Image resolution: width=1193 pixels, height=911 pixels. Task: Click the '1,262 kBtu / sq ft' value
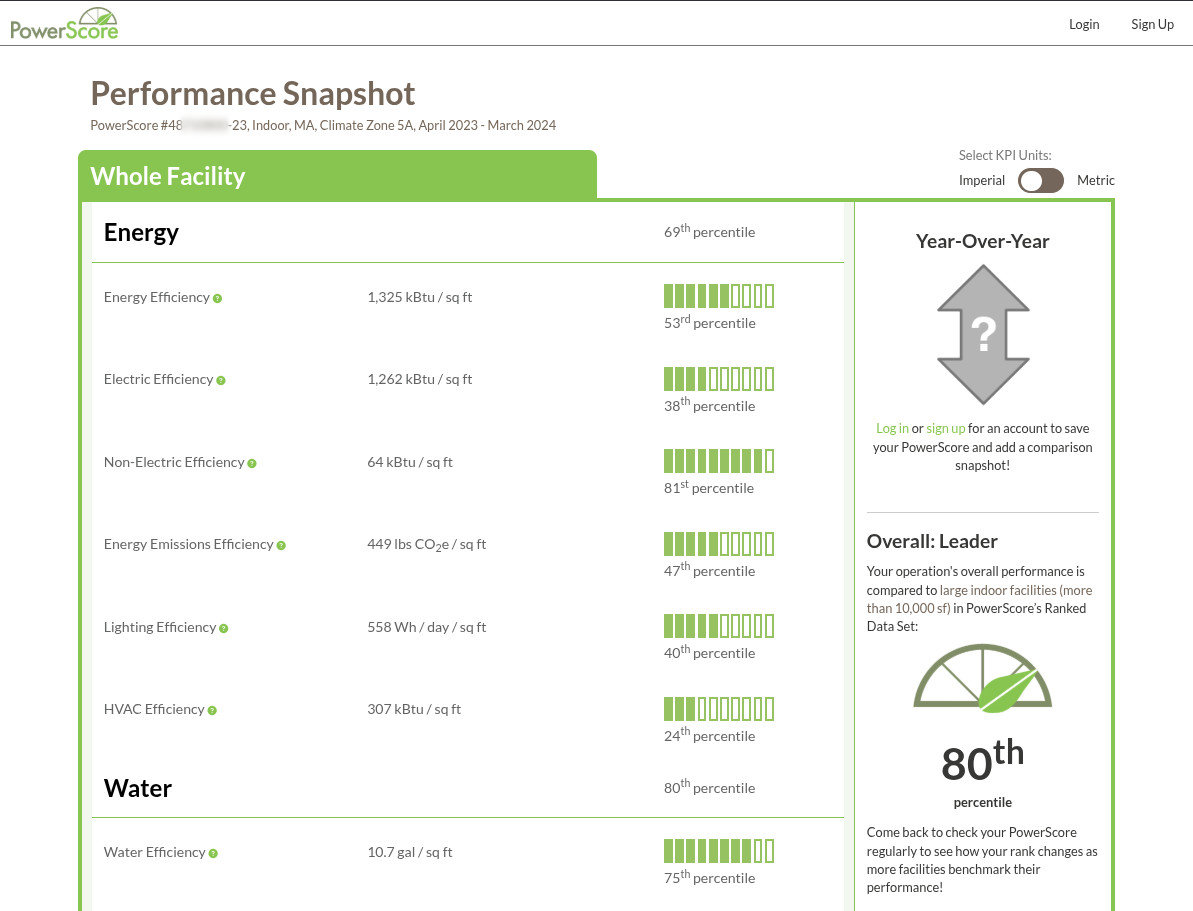pyautogui.click(x=419, y=379)
